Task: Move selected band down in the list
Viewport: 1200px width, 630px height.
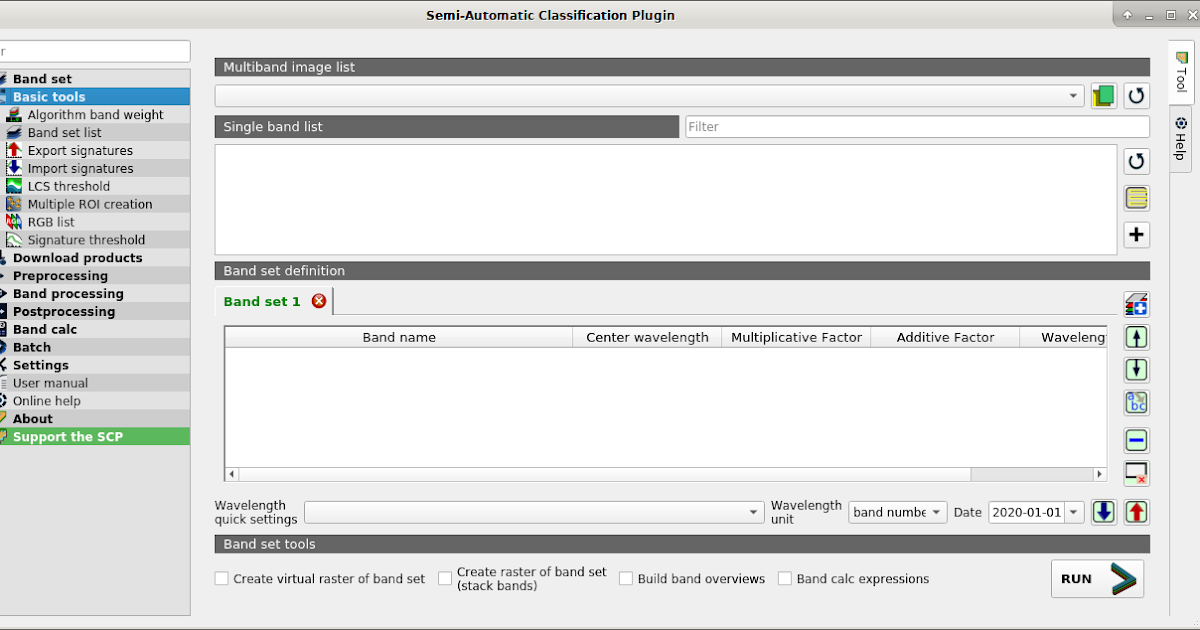Action: point(1136,369)
